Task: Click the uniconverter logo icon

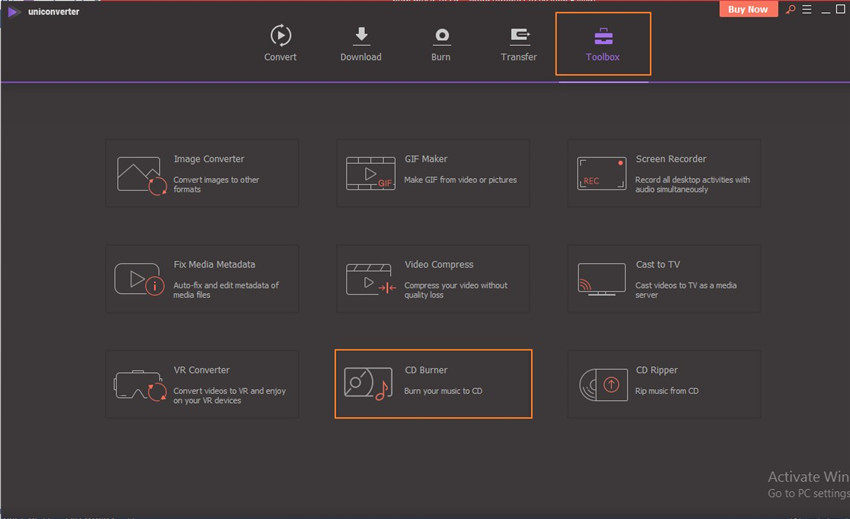Action: [x=14, y=11]
